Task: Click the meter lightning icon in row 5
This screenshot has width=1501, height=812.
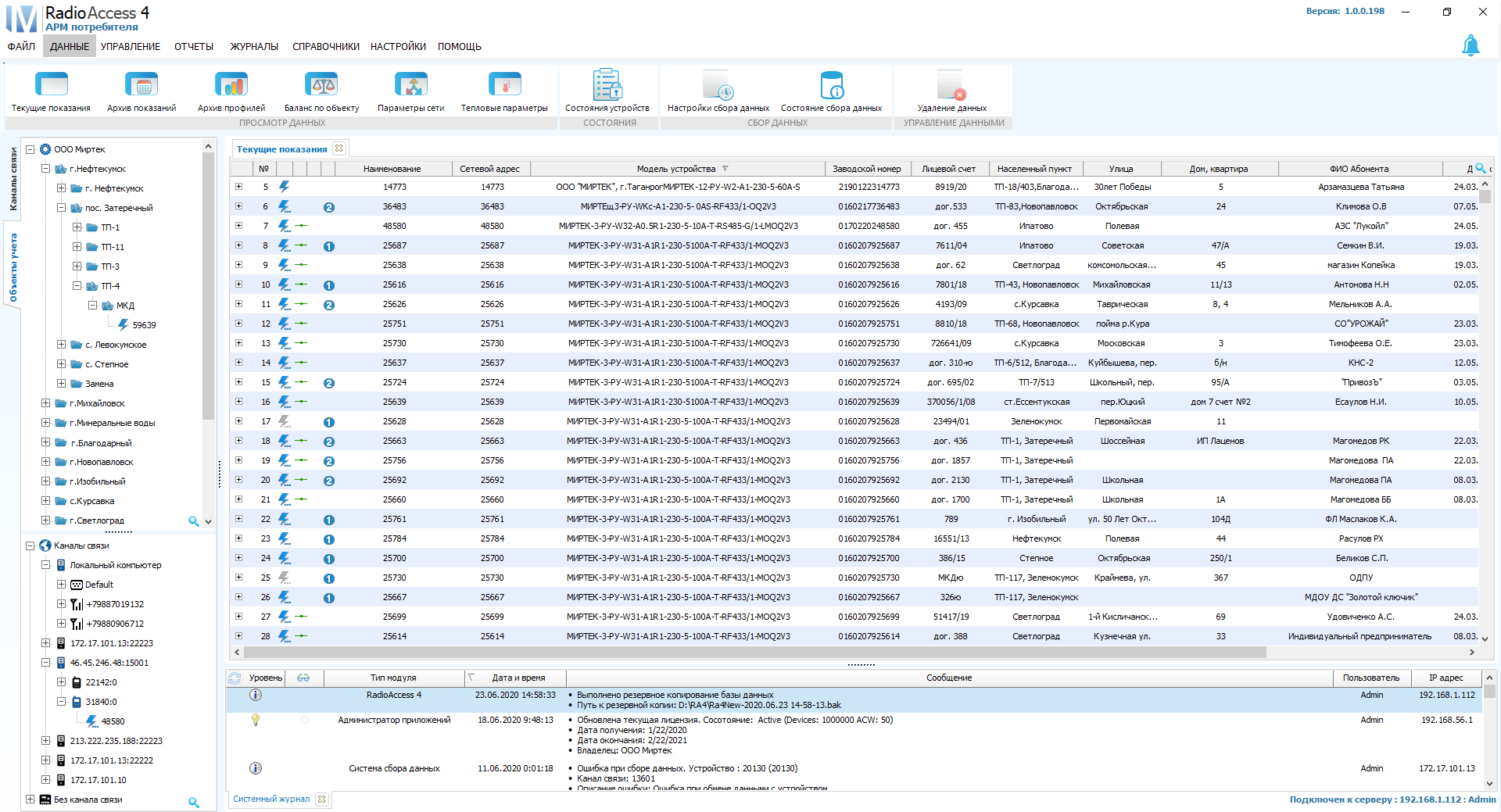Action: coord(285,187)
